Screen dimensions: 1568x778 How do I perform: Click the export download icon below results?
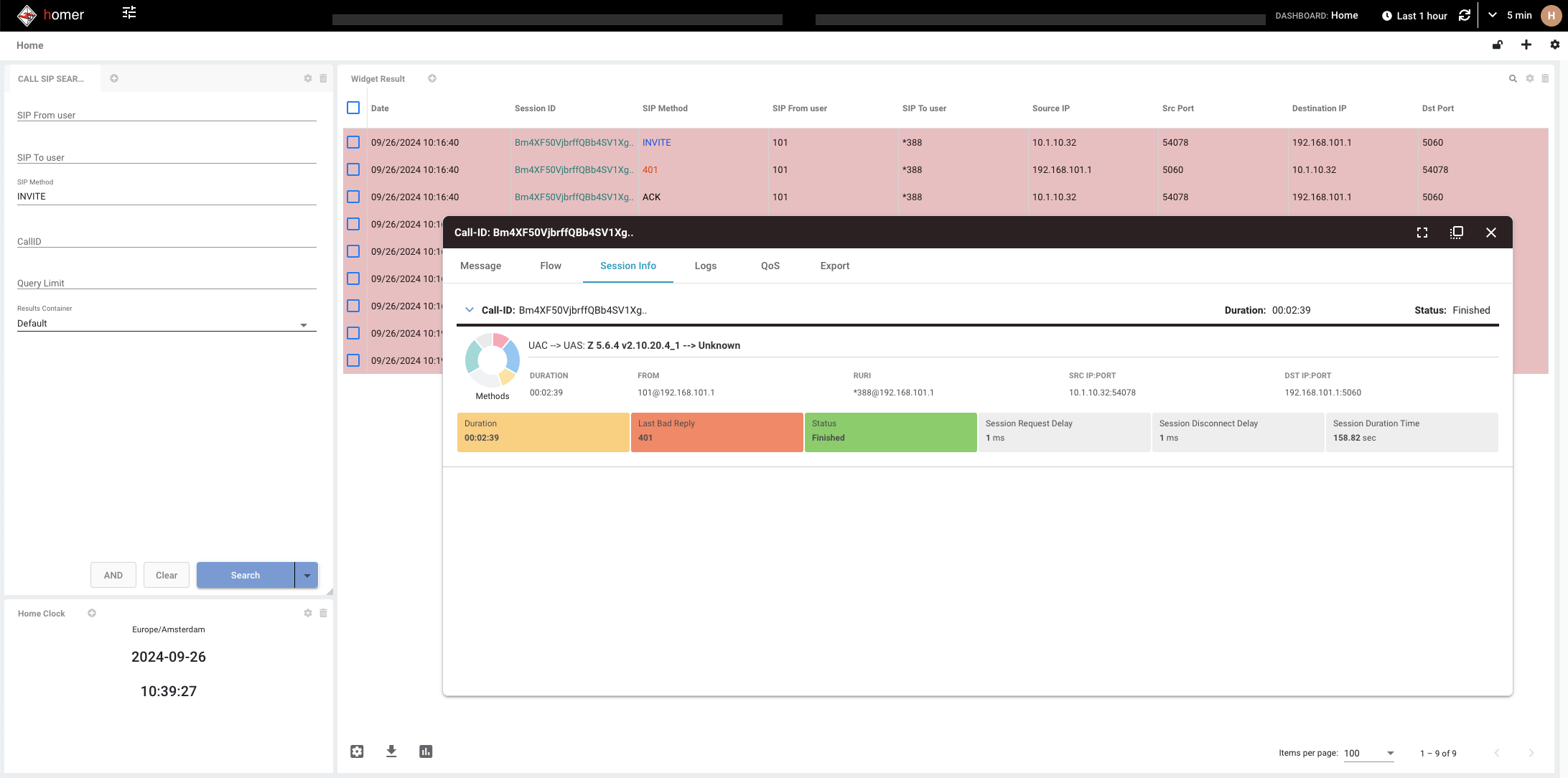coord(391,751)
